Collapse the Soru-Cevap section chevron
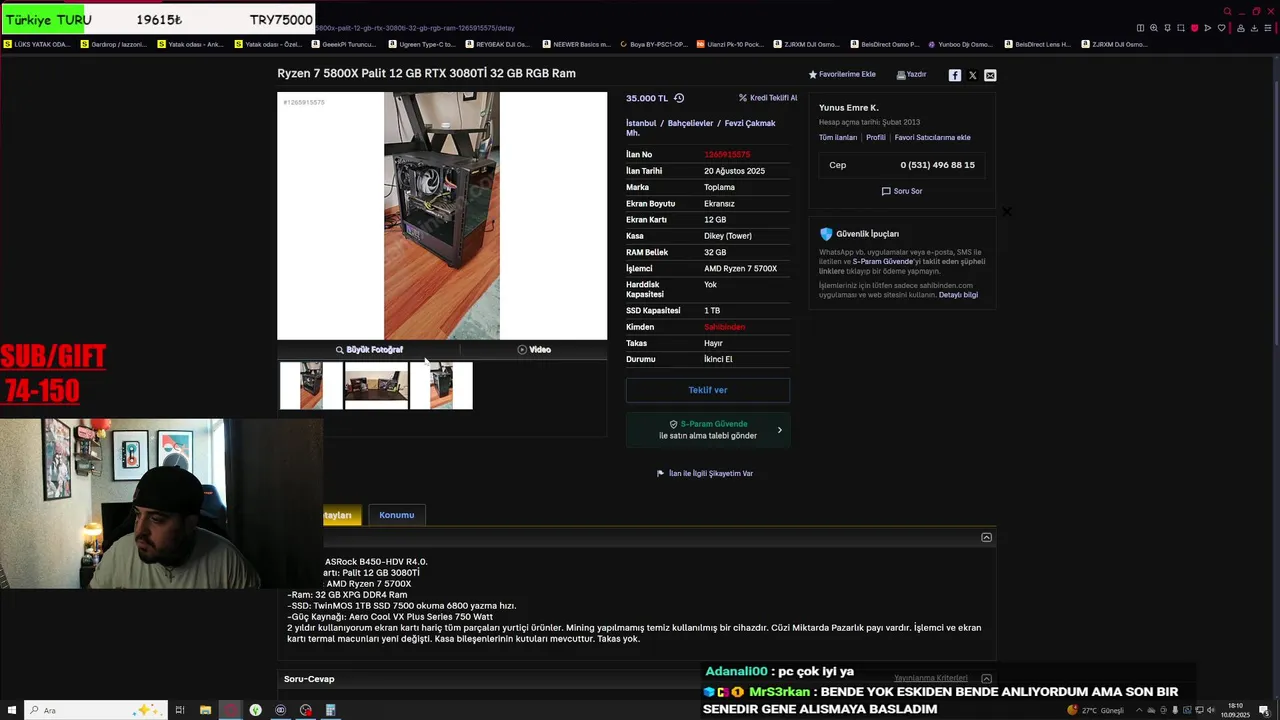Viewport: 1280px width, 720px height. [986, 679]
